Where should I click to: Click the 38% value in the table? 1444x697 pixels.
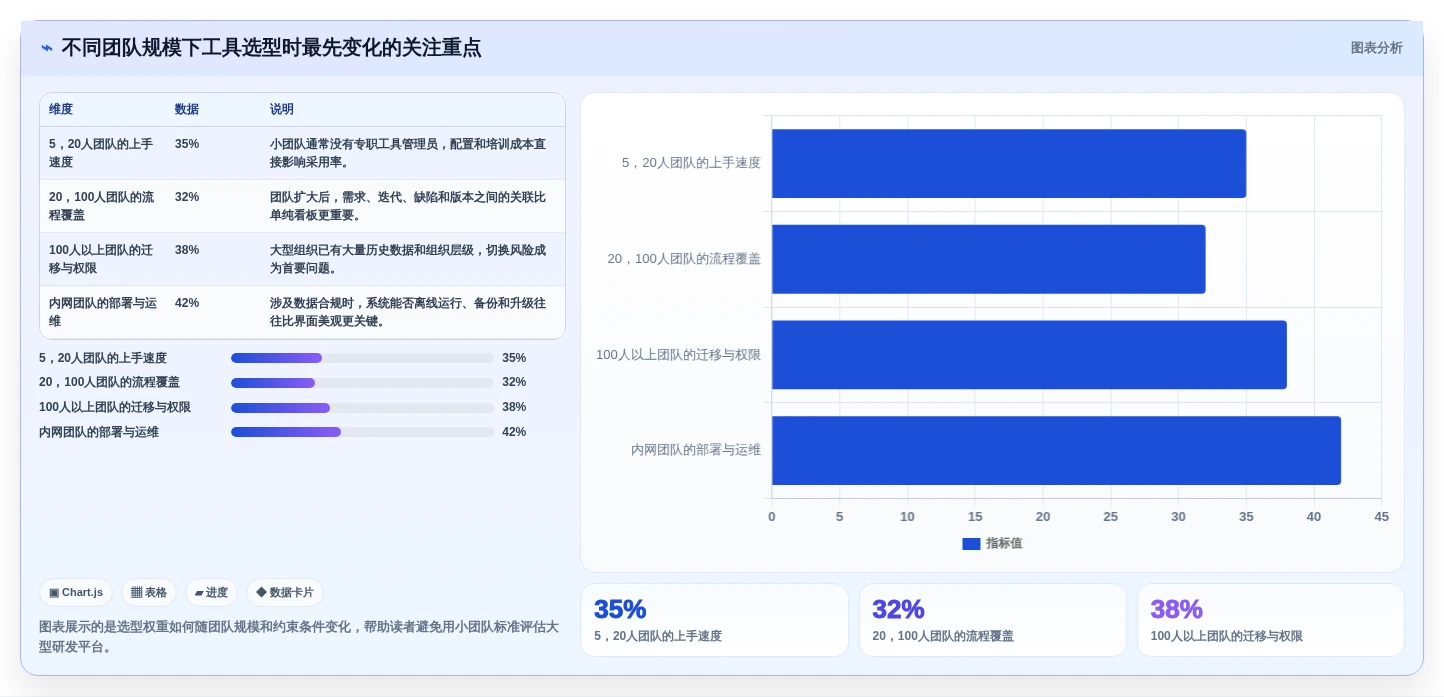pyautogui.click(x=187, y=250)
